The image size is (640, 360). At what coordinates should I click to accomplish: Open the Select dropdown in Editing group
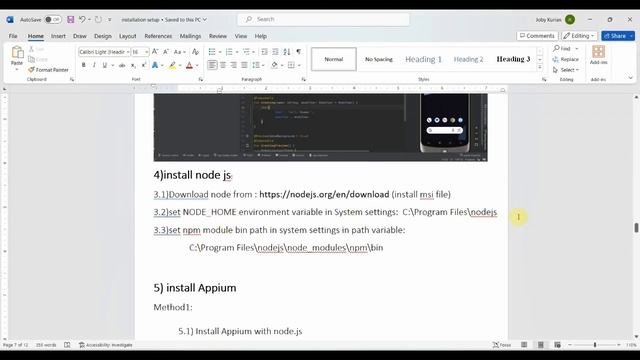pyautogui.click(x=566, y=70)
